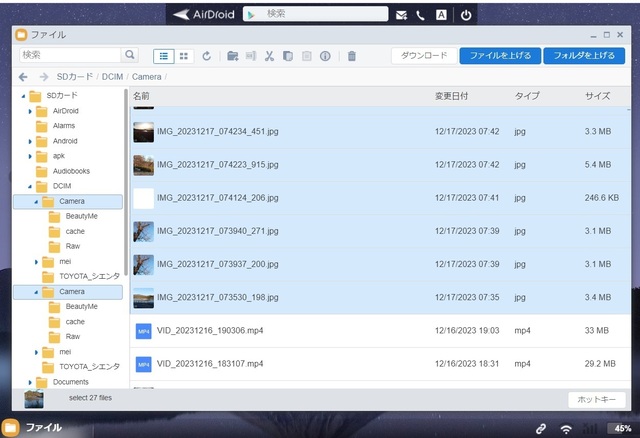The width and height of the screenshot is (640, 438).
Task: Click the search magnifier icon in file toolbar
Action: [130, 55]
